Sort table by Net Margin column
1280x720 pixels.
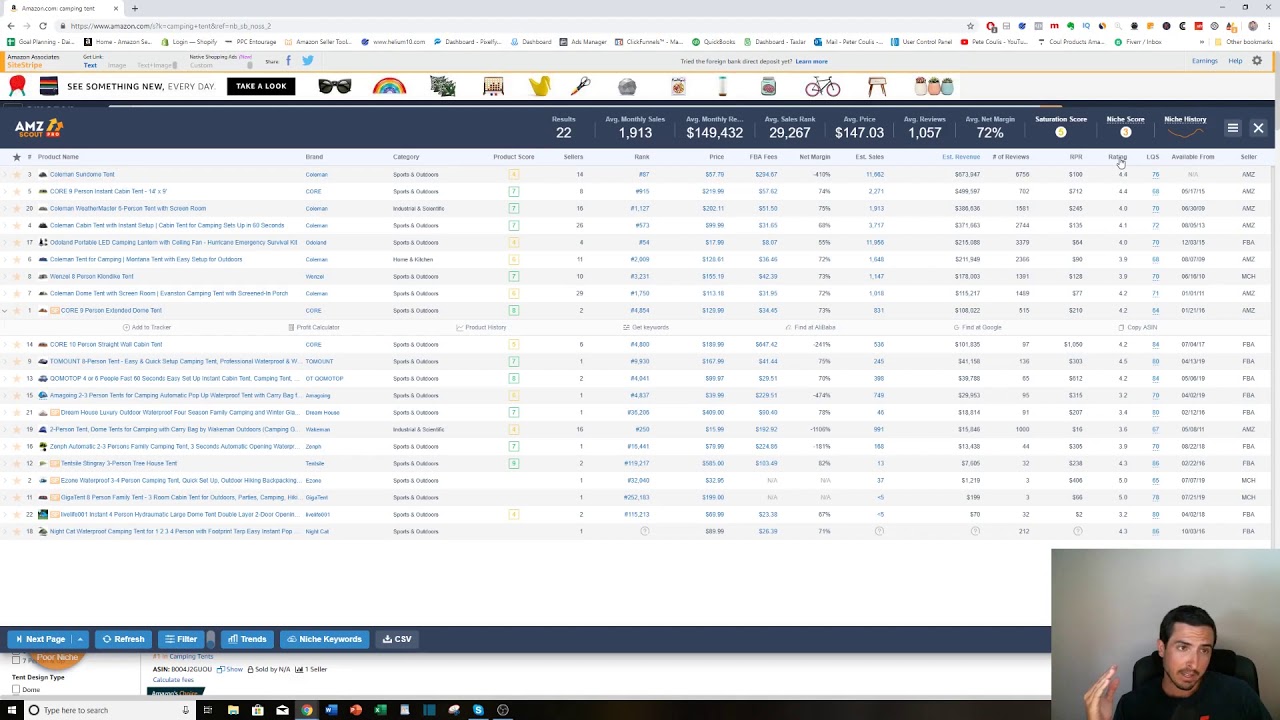(815, 157)
